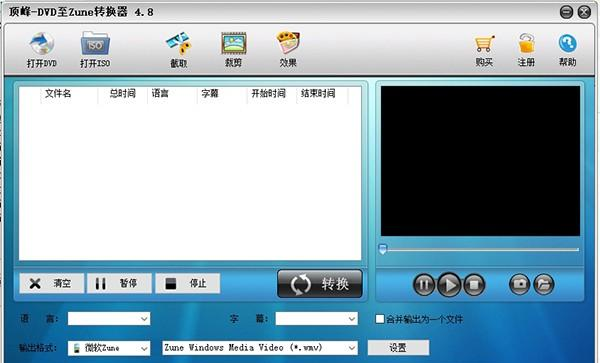Stop the preview player
This screenshot has height=363, width=600.
click(x=474, y=285)
